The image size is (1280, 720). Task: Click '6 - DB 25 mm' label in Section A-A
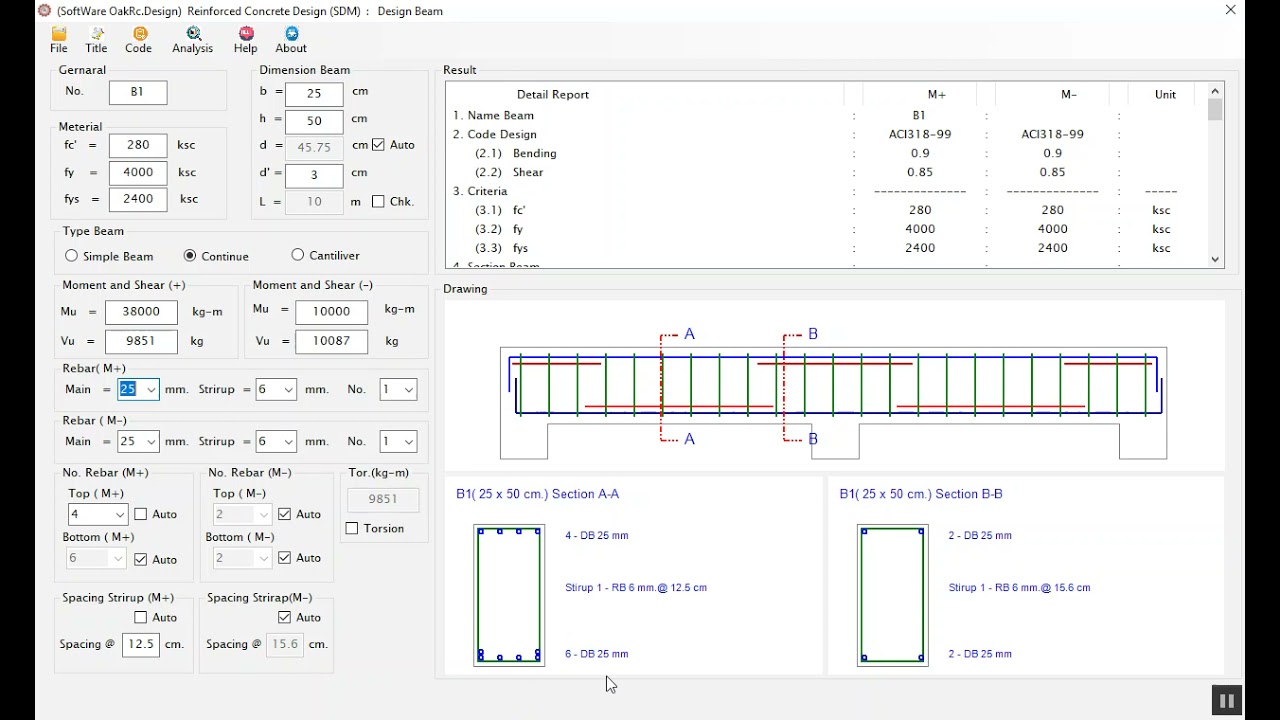coord(597,654)
